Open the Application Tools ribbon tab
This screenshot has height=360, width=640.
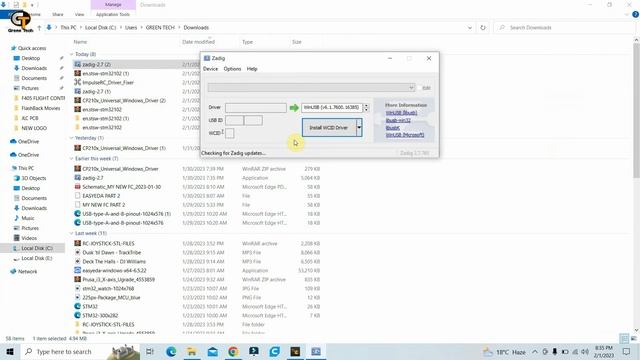[x=113, y=14]
